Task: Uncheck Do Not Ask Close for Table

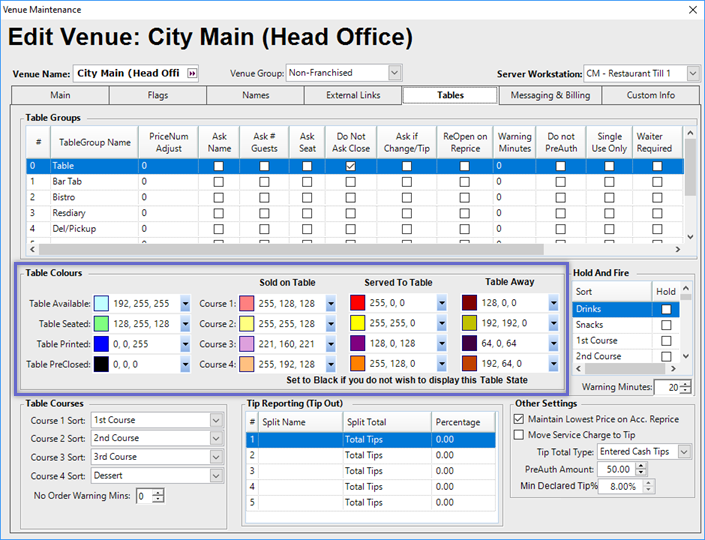Action: click(x=350, y=166)
